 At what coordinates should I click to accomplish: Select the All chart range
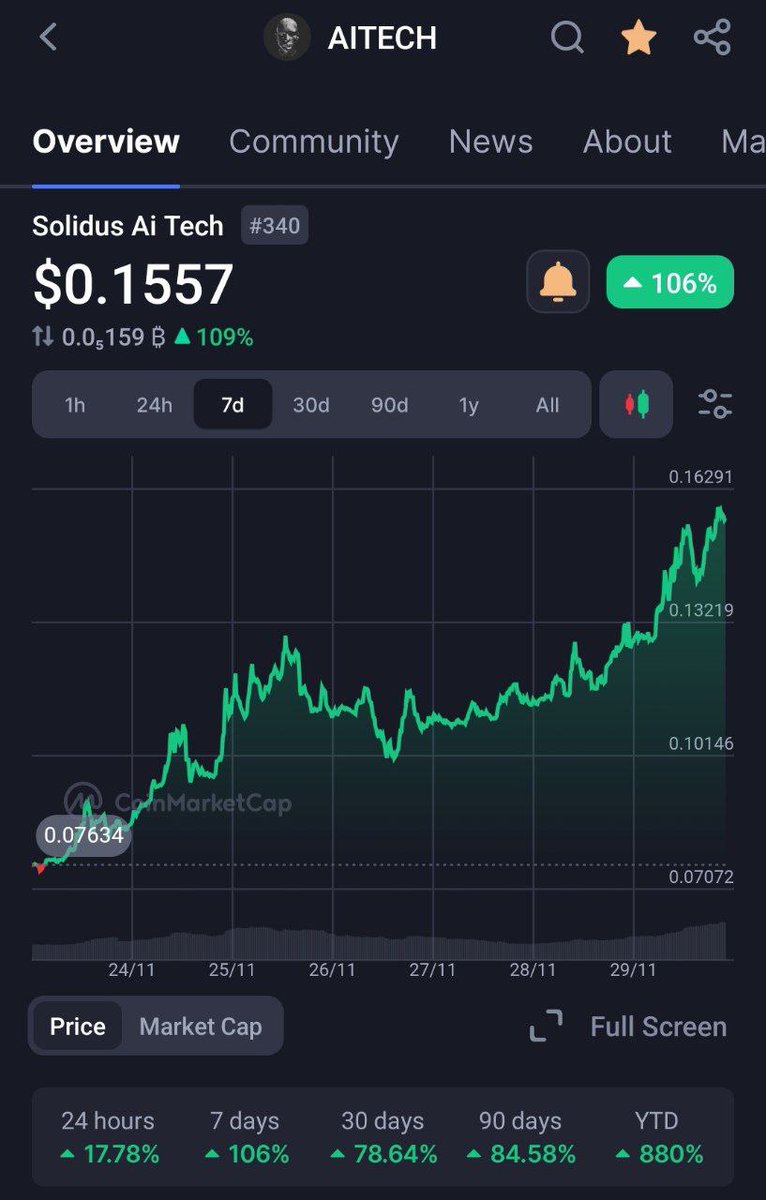(x=547, y=405)
